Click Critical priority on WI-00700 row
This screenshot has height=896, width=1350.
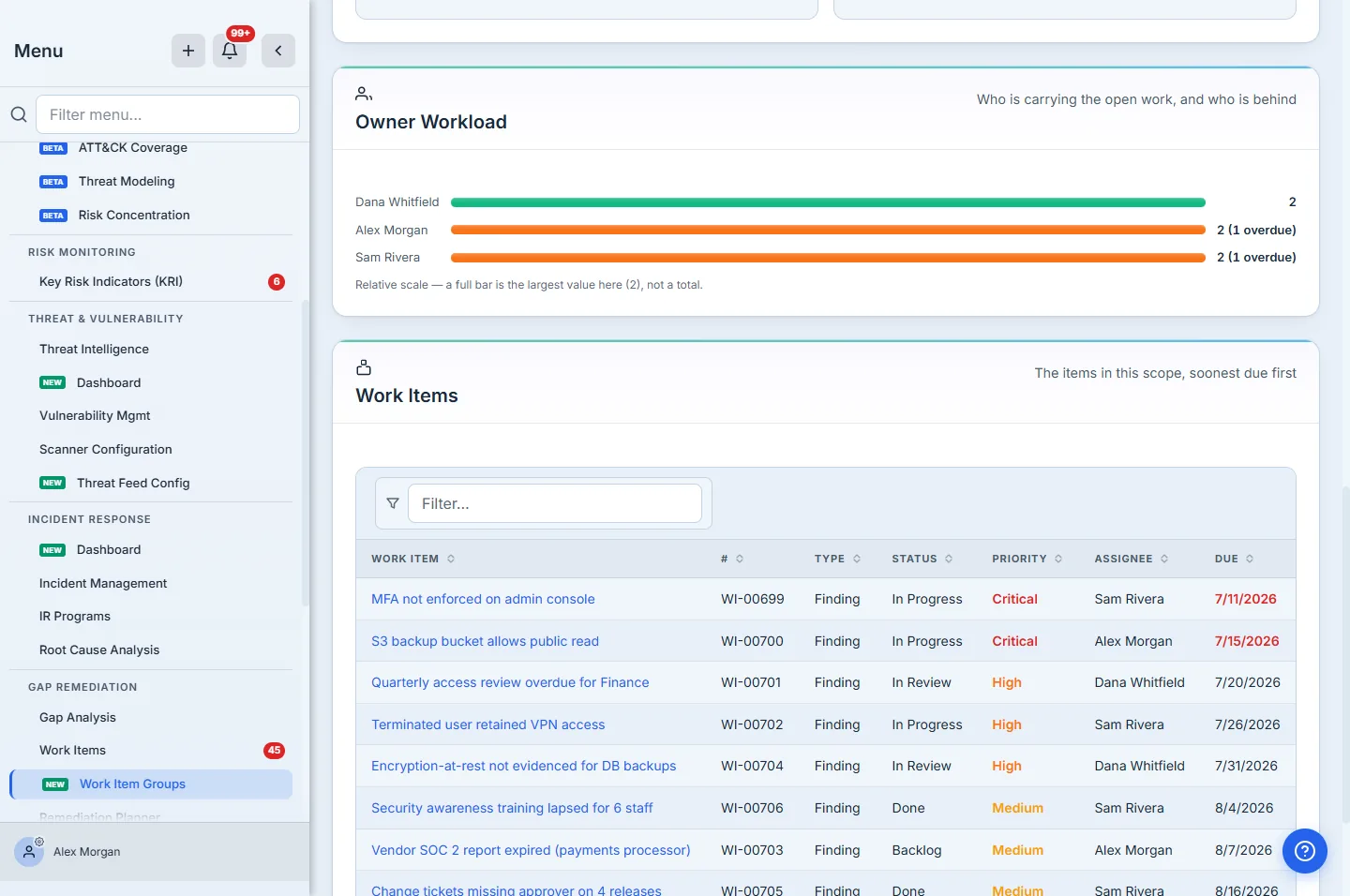click(1014, 642)
